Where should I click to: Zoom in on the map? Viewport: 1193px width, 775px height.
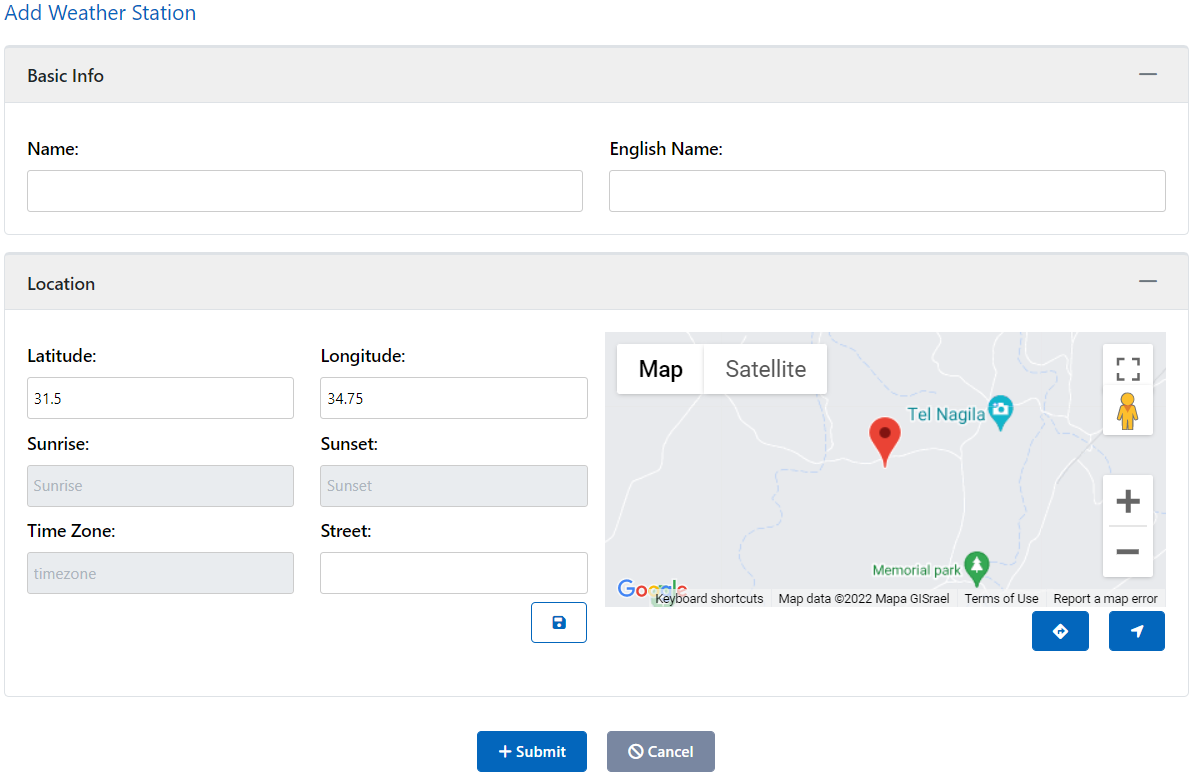pyautogui.click(x=1127, y=500)
